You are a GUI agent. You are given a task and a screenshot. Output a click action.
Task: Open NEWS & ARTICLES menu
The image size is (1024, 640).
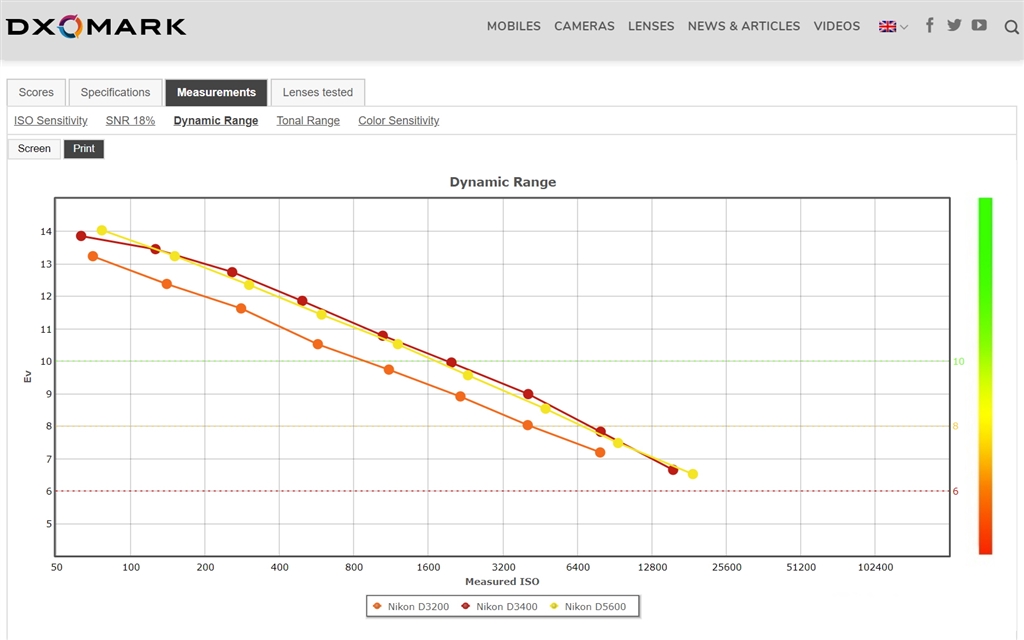743,26
